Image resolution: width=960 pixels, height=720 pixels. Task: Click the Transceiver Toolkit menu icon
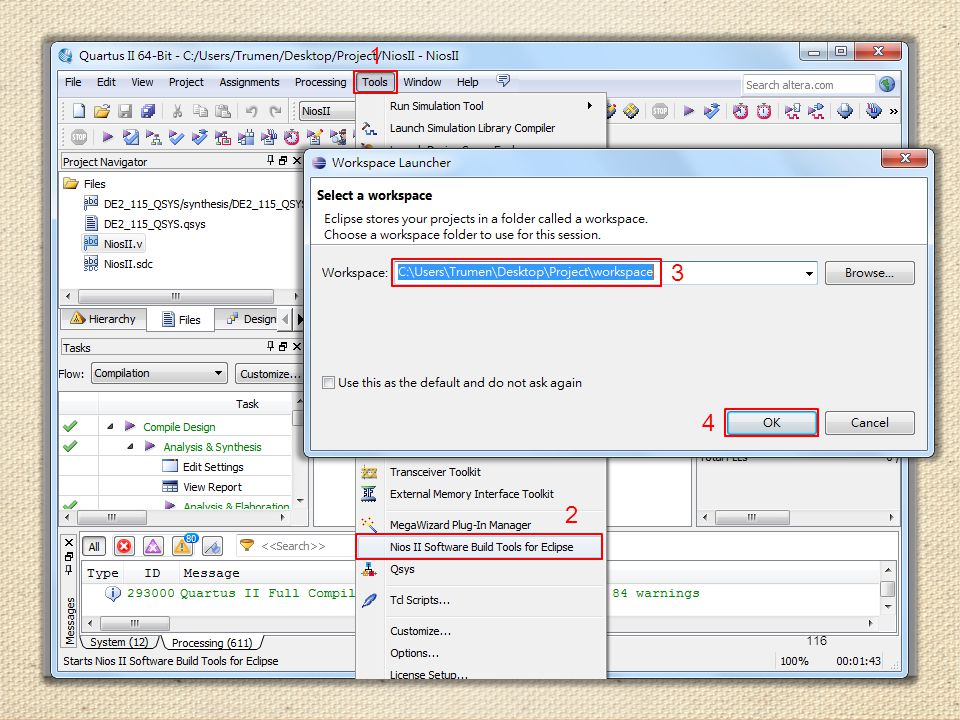point(369,472)
